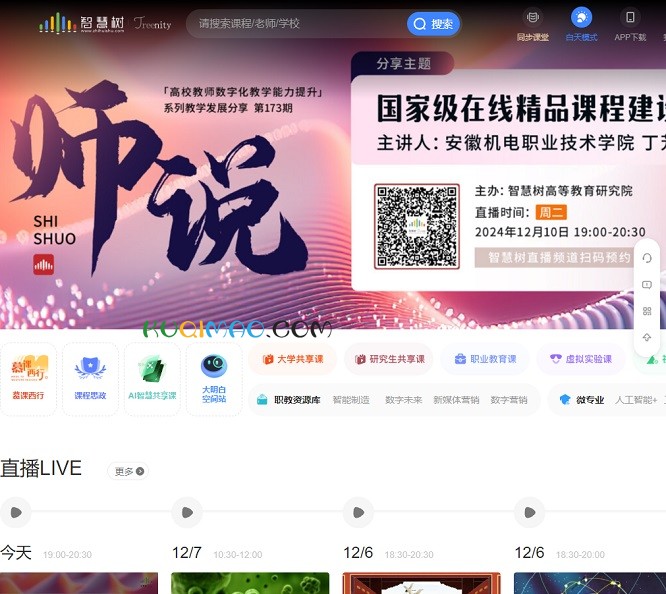Select the 职业教育课 category pill
666x594 pixels.
(485, 359)
